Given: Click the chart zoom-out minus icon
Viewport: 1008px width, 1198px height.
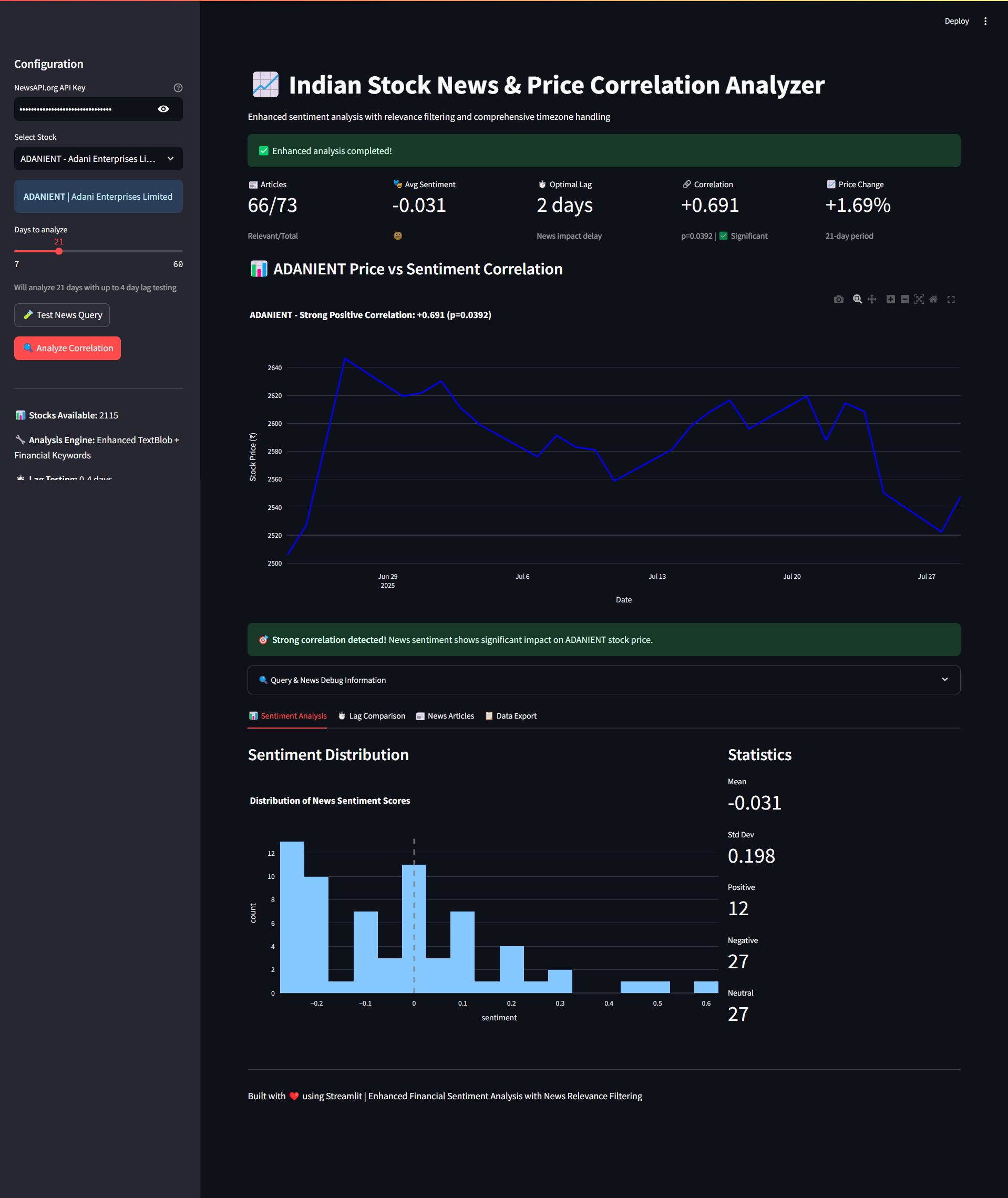Looking at the screenshot, I should point(904,299).
